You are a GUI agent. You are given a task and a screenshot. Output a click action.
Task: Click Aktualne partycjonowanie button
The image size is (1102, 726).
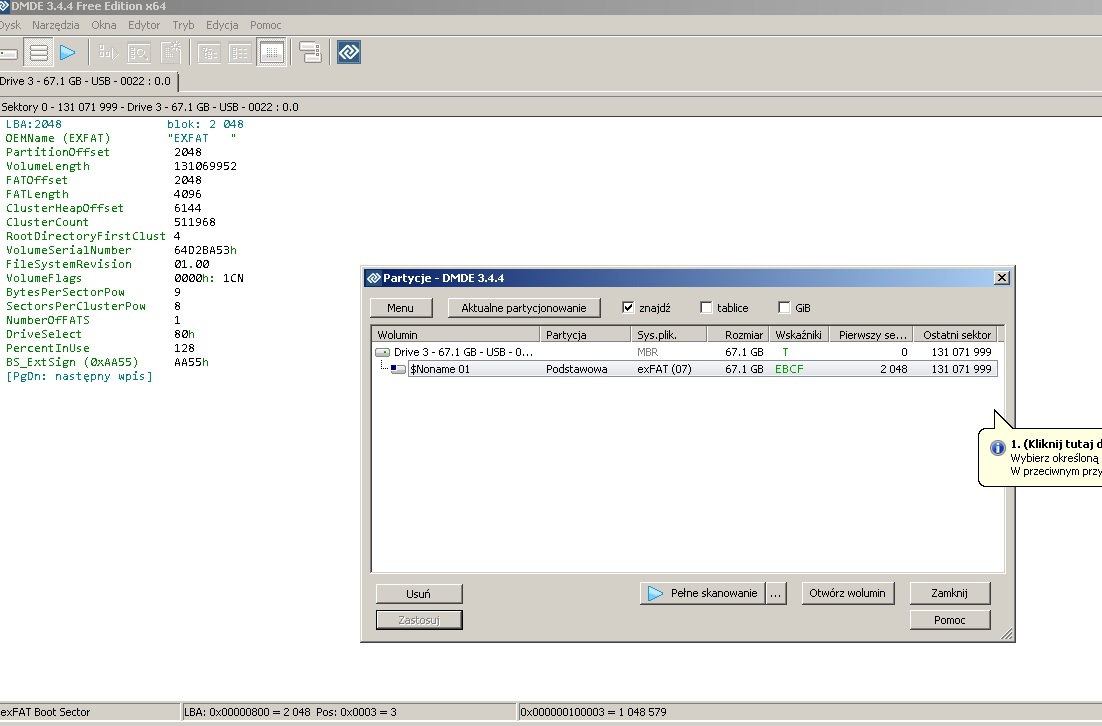524,308
